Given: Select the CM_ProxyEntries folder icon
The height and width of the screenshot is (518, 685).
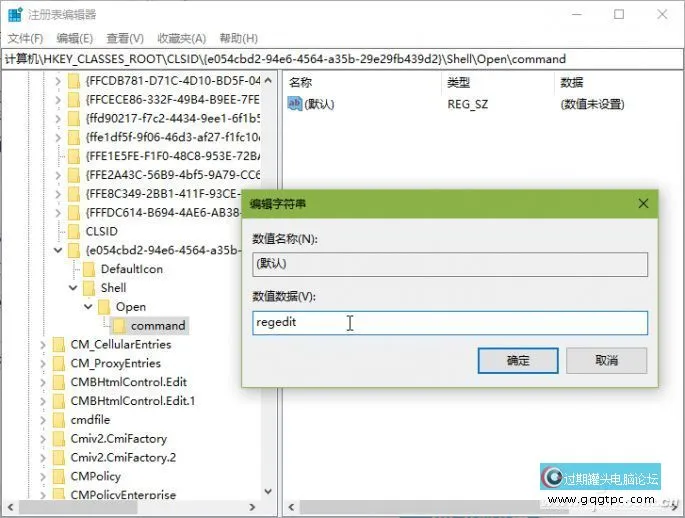Looking at the screenshot, I should click(59, 363).
